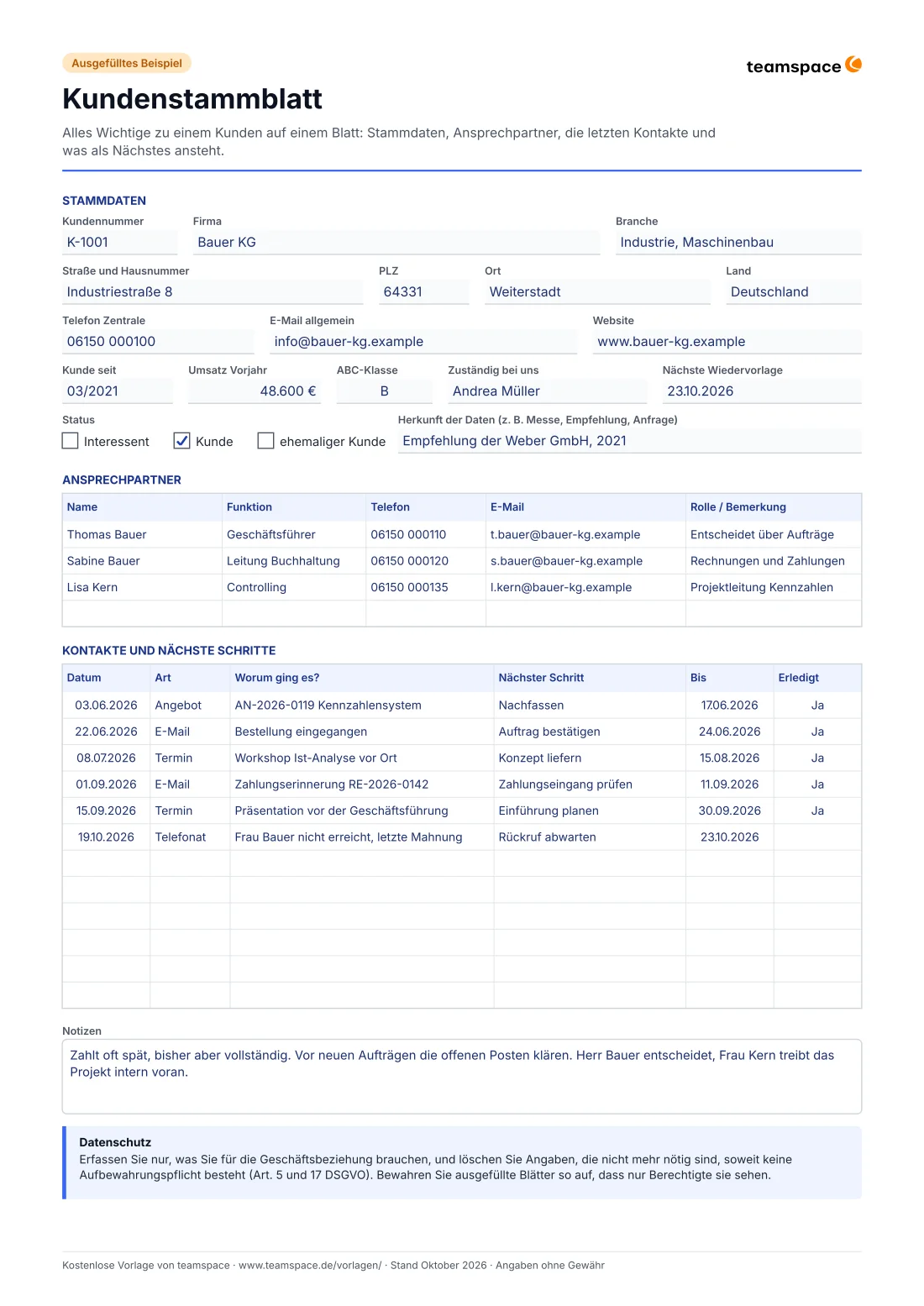Click the Einführung planen next step

549,810
